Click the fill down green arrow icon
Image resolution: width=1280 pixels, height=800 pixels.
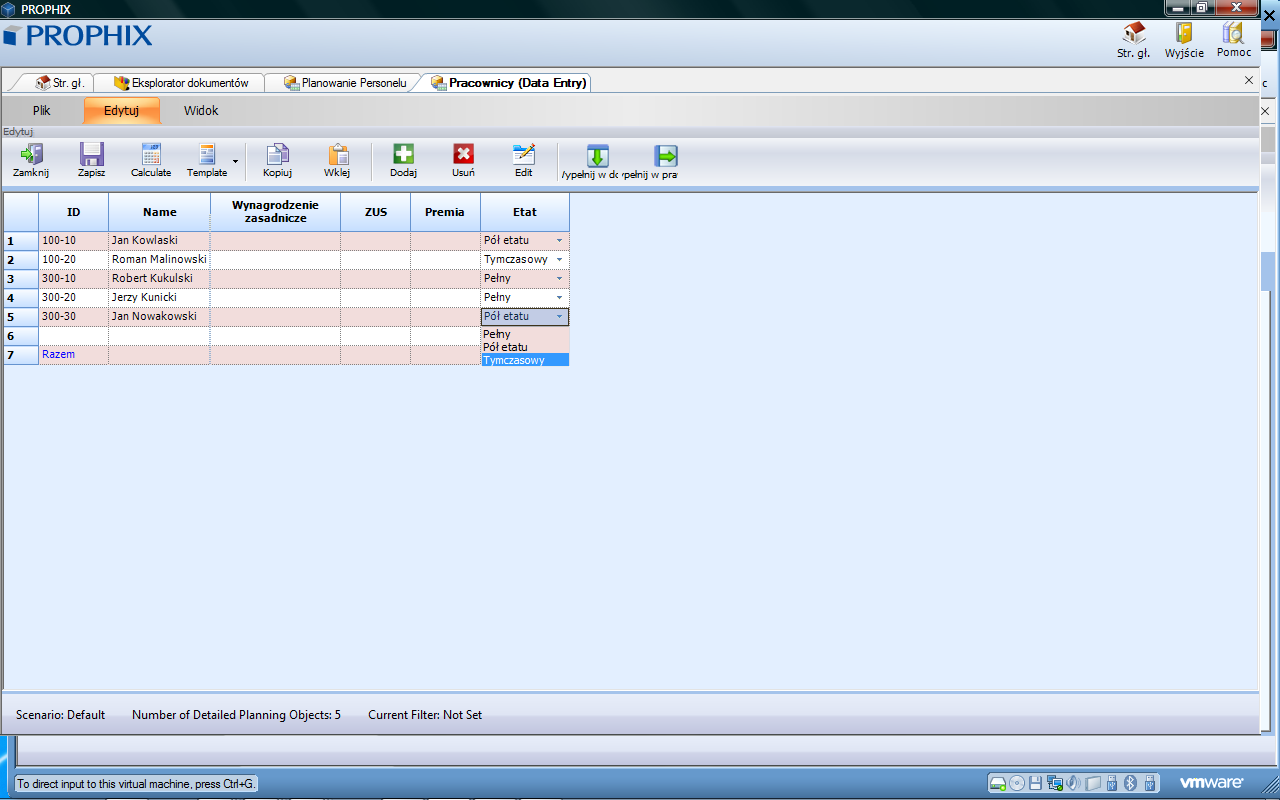[597, 156]
